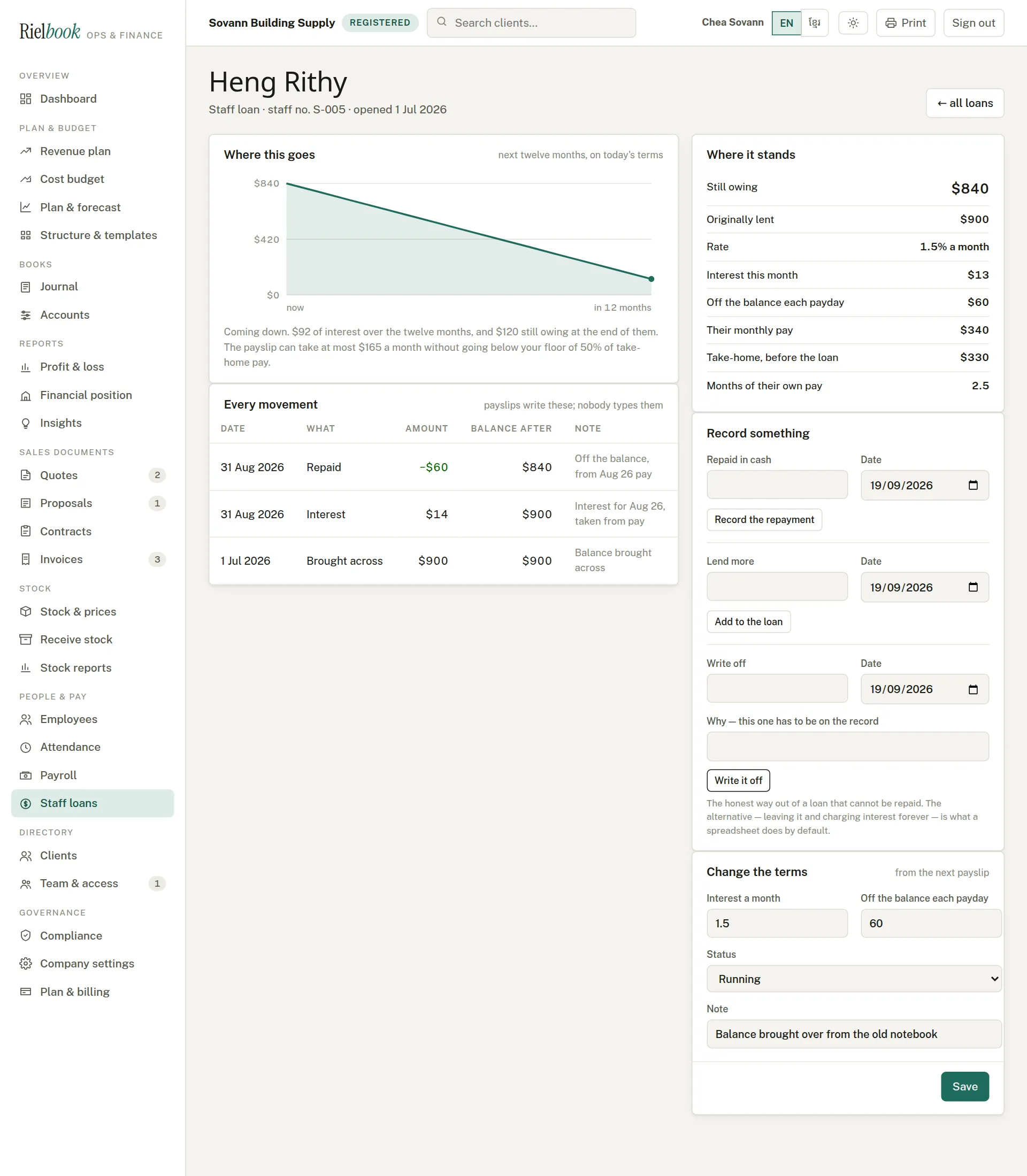Screen dimensions: 1027x1176
Task: Print the loan page
Action: 906,23
